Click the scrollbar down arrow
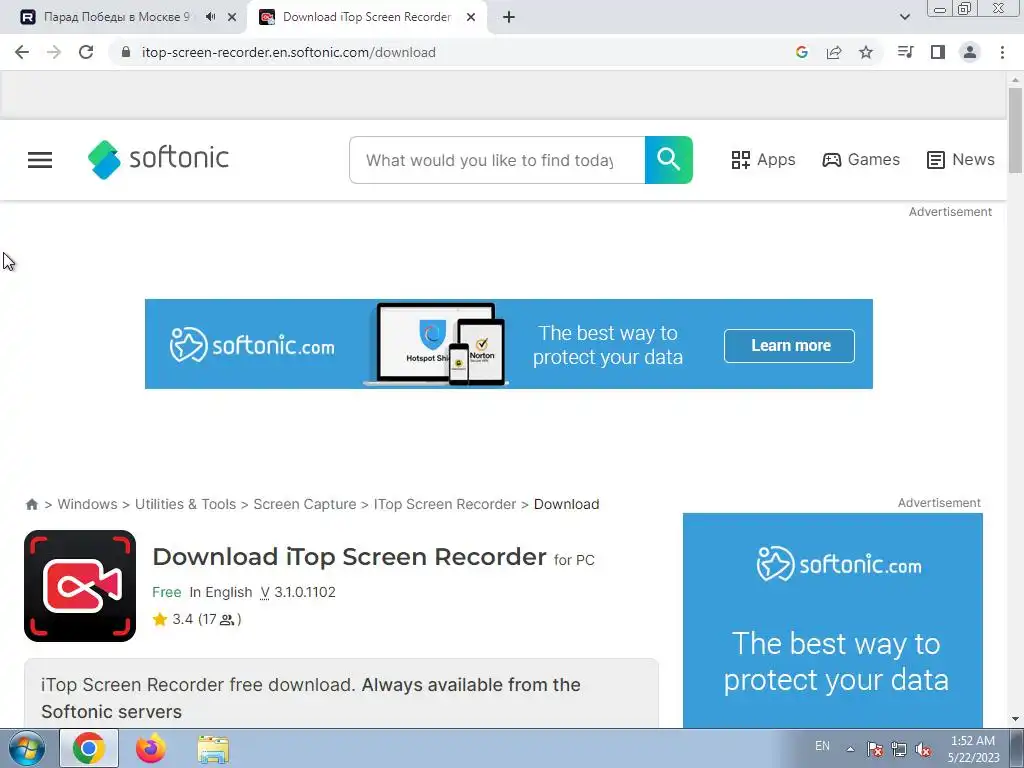 pyautogui.click(x=1015, y=719)
